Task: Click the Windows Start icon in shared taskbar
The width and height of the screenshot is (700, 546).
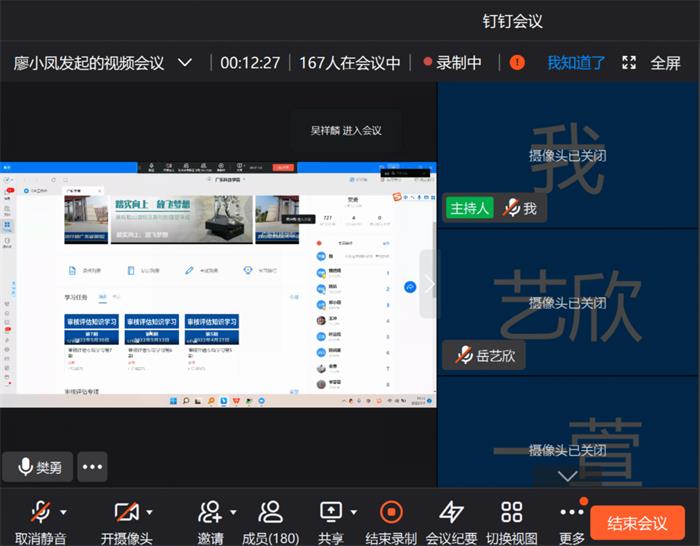Action: pyautogui.click(x=173, y=401)
